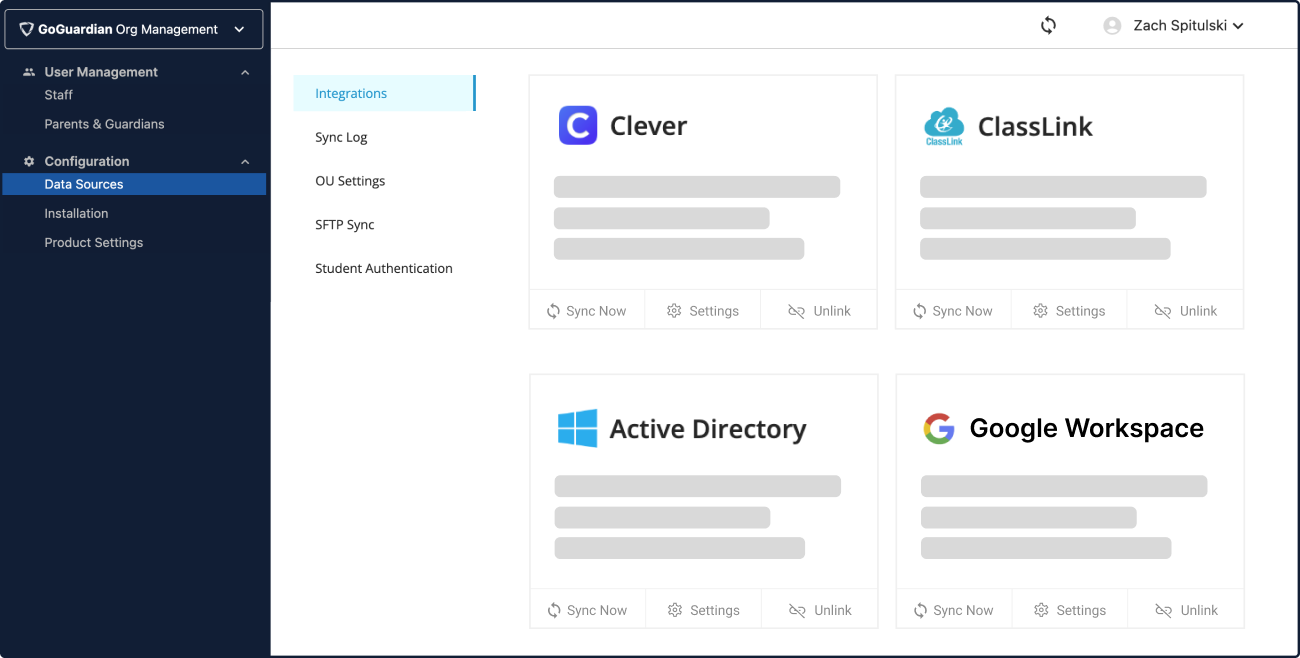Click the broken-link icon in the ClassLink Unlink button
Screen dimensions: 1300x658
click(1162, 311)
